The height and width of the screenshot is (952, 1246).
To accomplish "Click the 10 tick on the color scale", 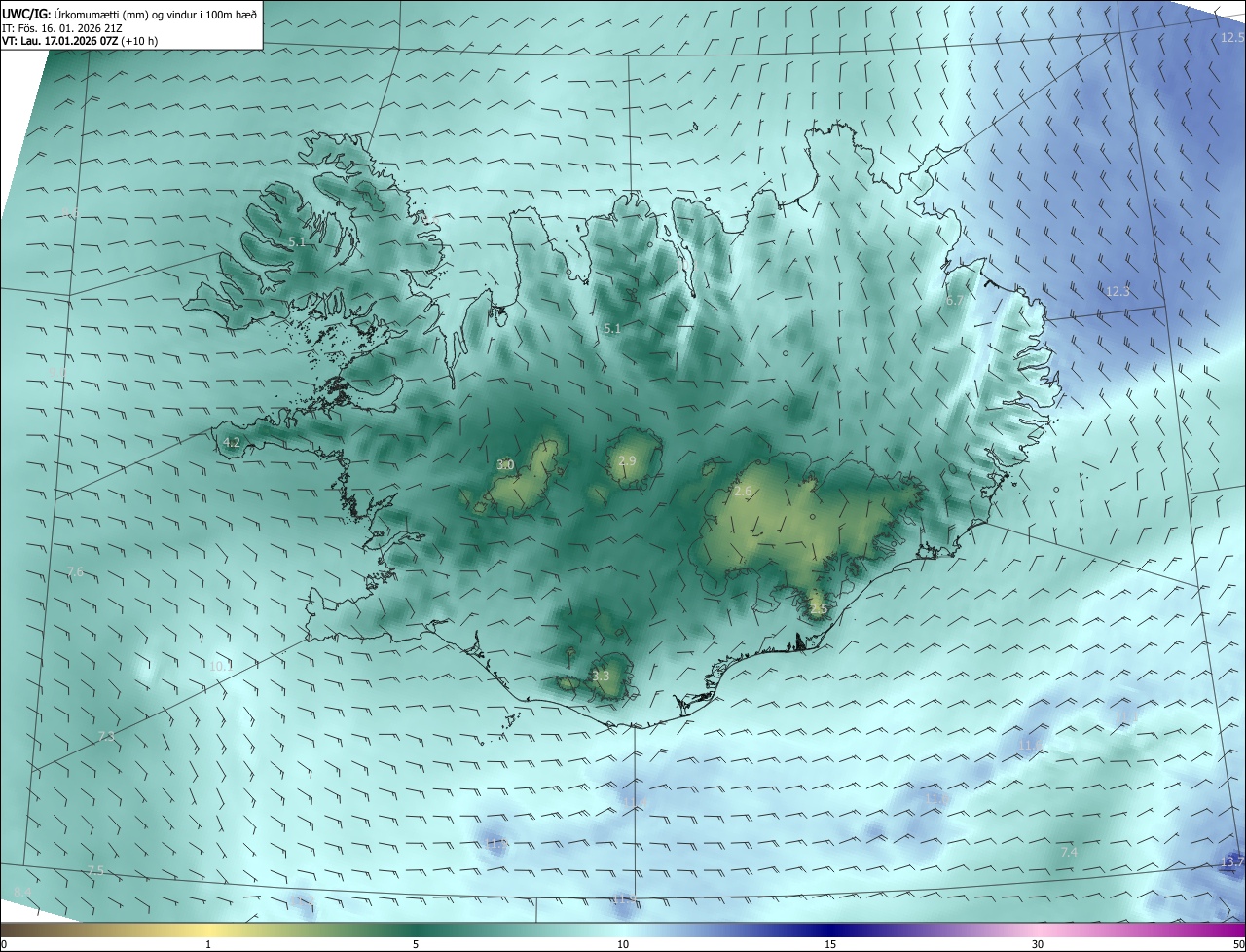I will (x=623, y=944).
